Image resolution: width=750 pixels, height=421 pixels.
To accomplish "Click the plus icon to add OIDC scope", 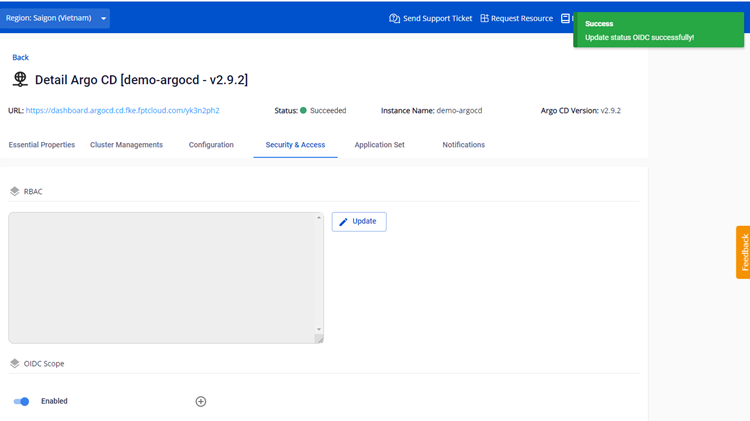I will 200,401.
